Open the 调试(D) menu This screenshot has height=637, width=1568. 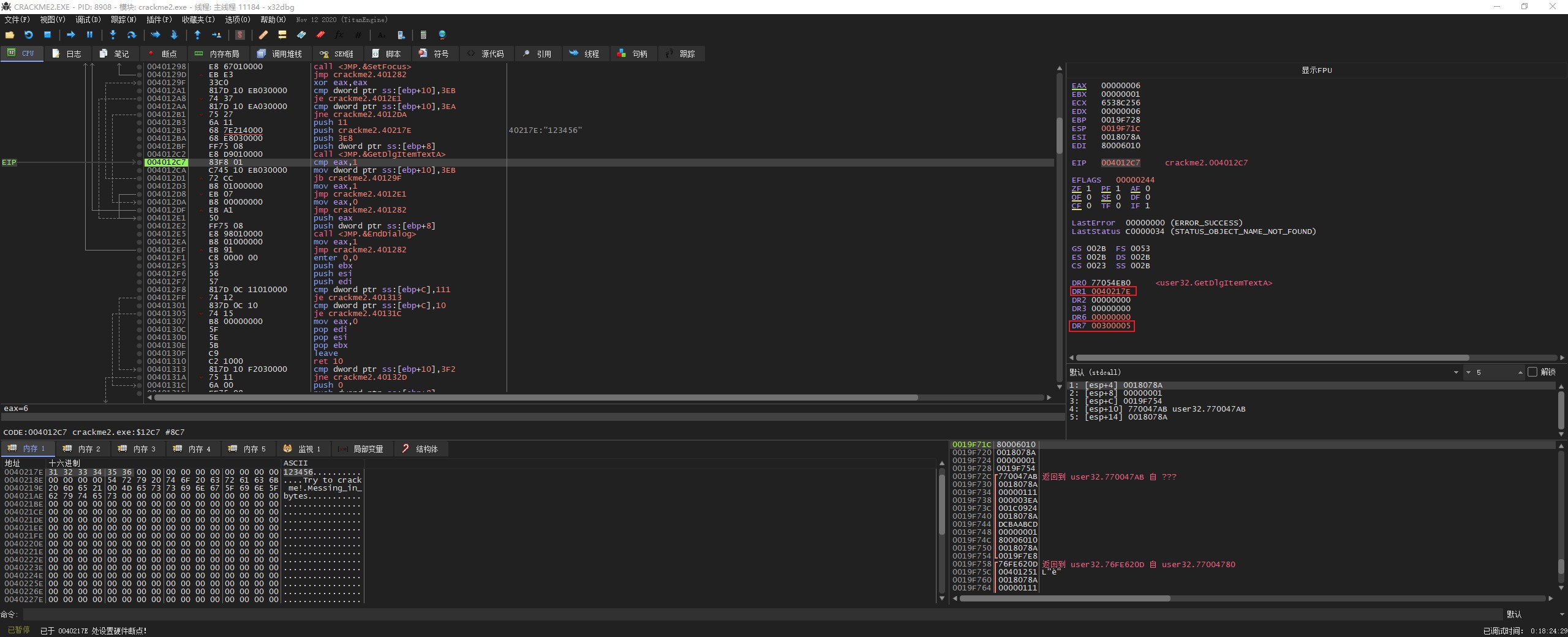[88, 20]
